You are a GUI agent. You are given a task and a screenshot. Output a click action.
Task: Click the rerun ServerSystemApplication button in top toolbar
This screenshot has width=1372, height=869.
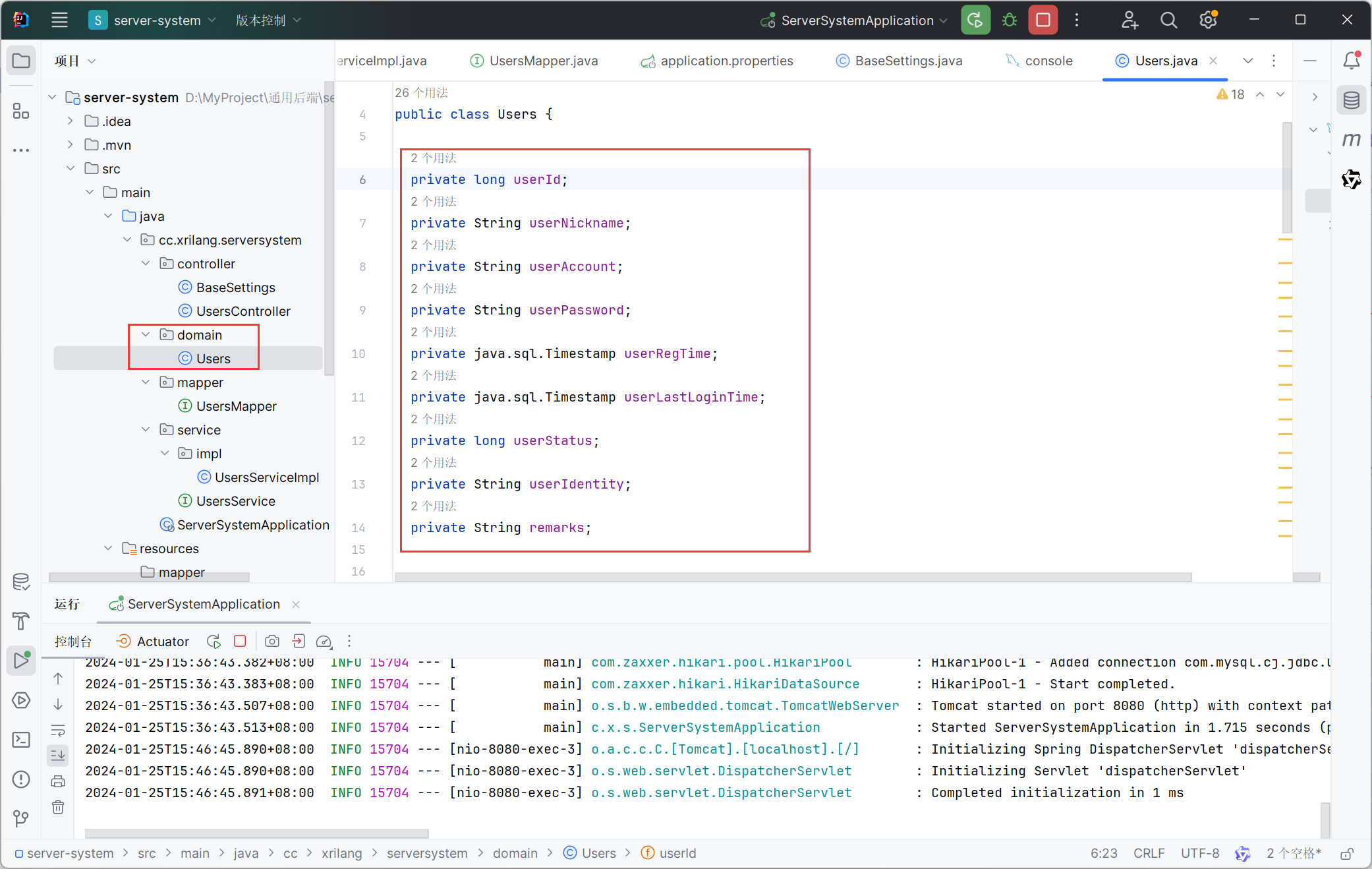coord(975,20)
